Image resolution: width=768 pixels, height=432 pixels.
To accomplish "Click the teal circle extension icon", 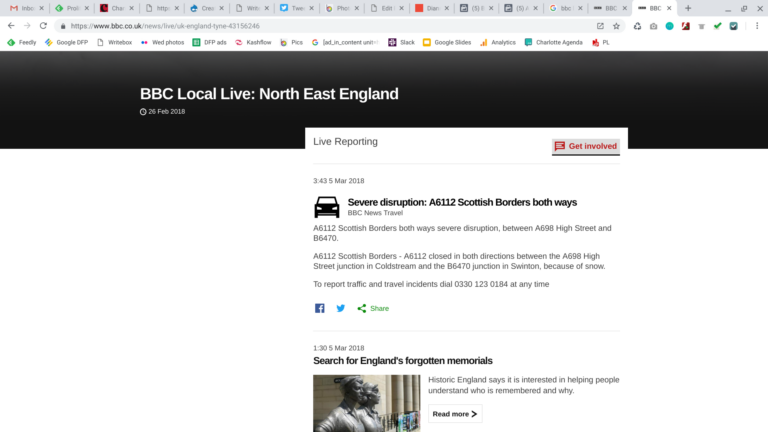I will [x=670, y=26].
